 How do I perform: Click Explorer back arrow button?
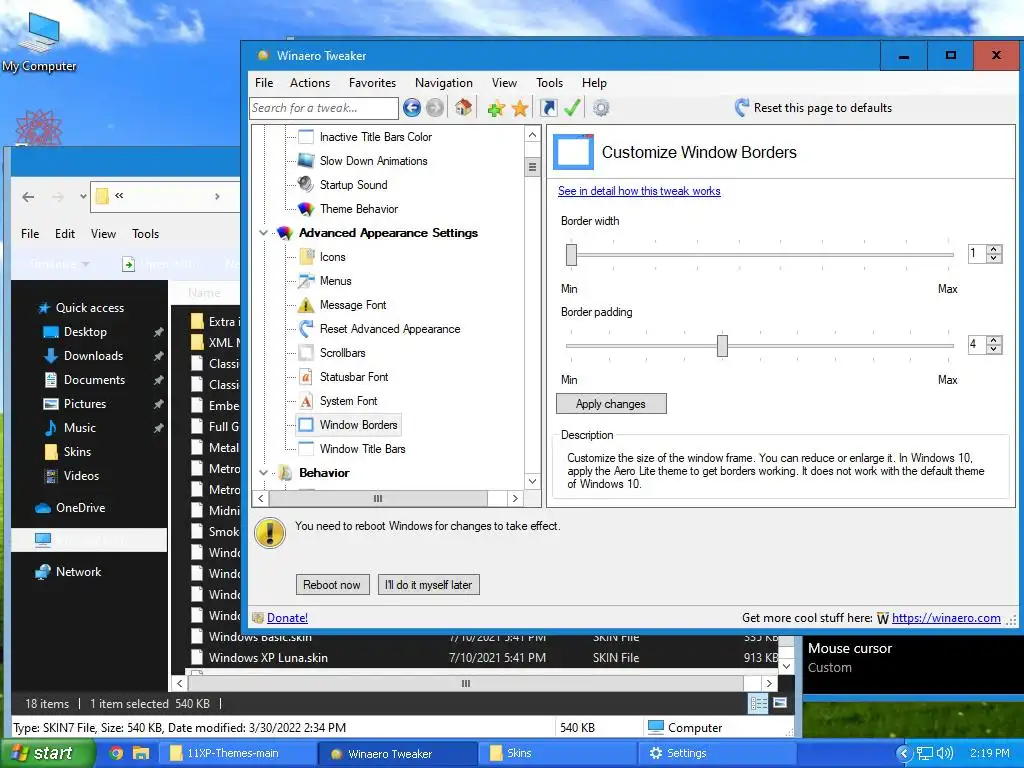(x=28, y=197)
